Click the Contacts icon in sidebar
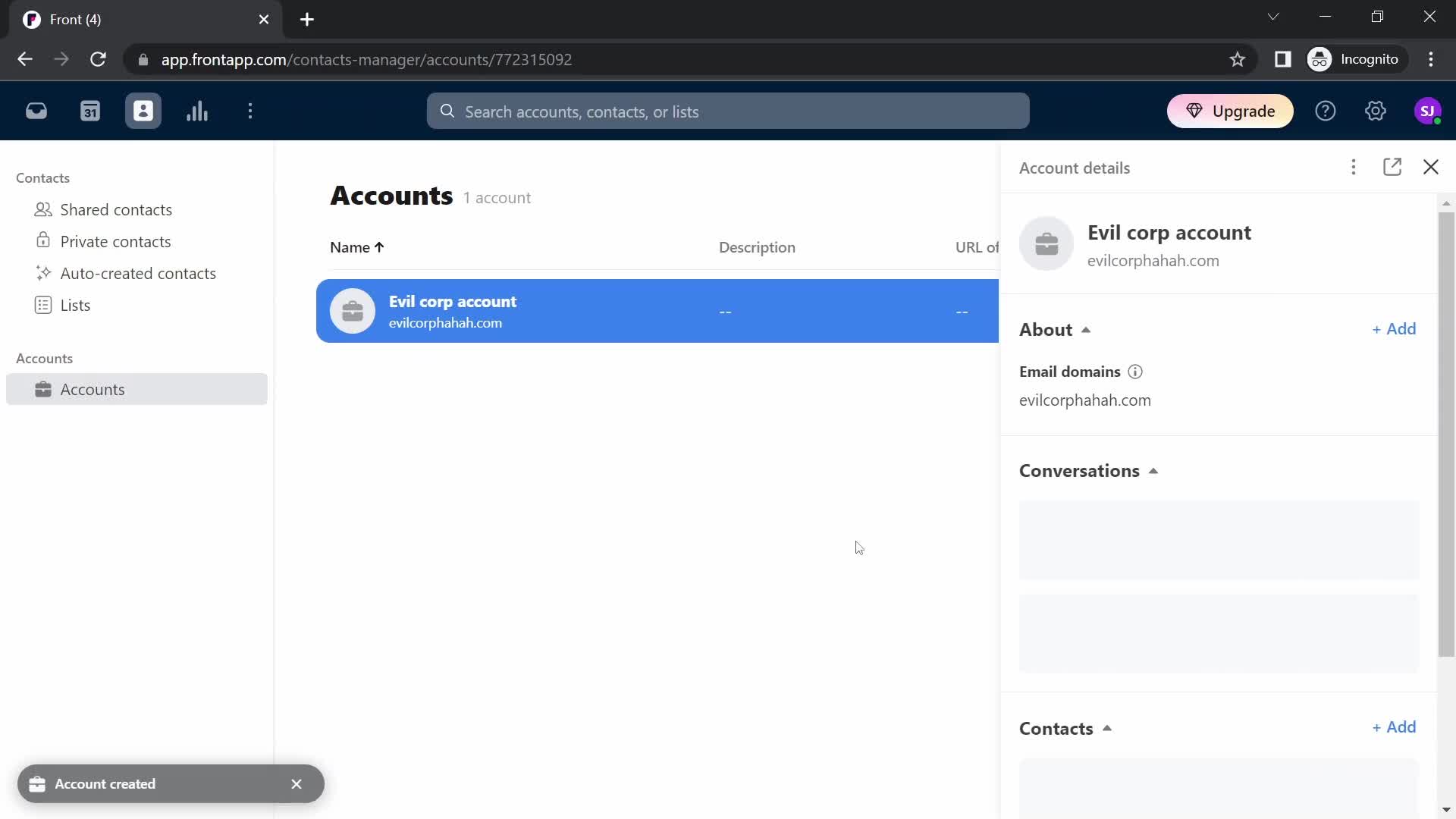 click(x=143, y=111)
